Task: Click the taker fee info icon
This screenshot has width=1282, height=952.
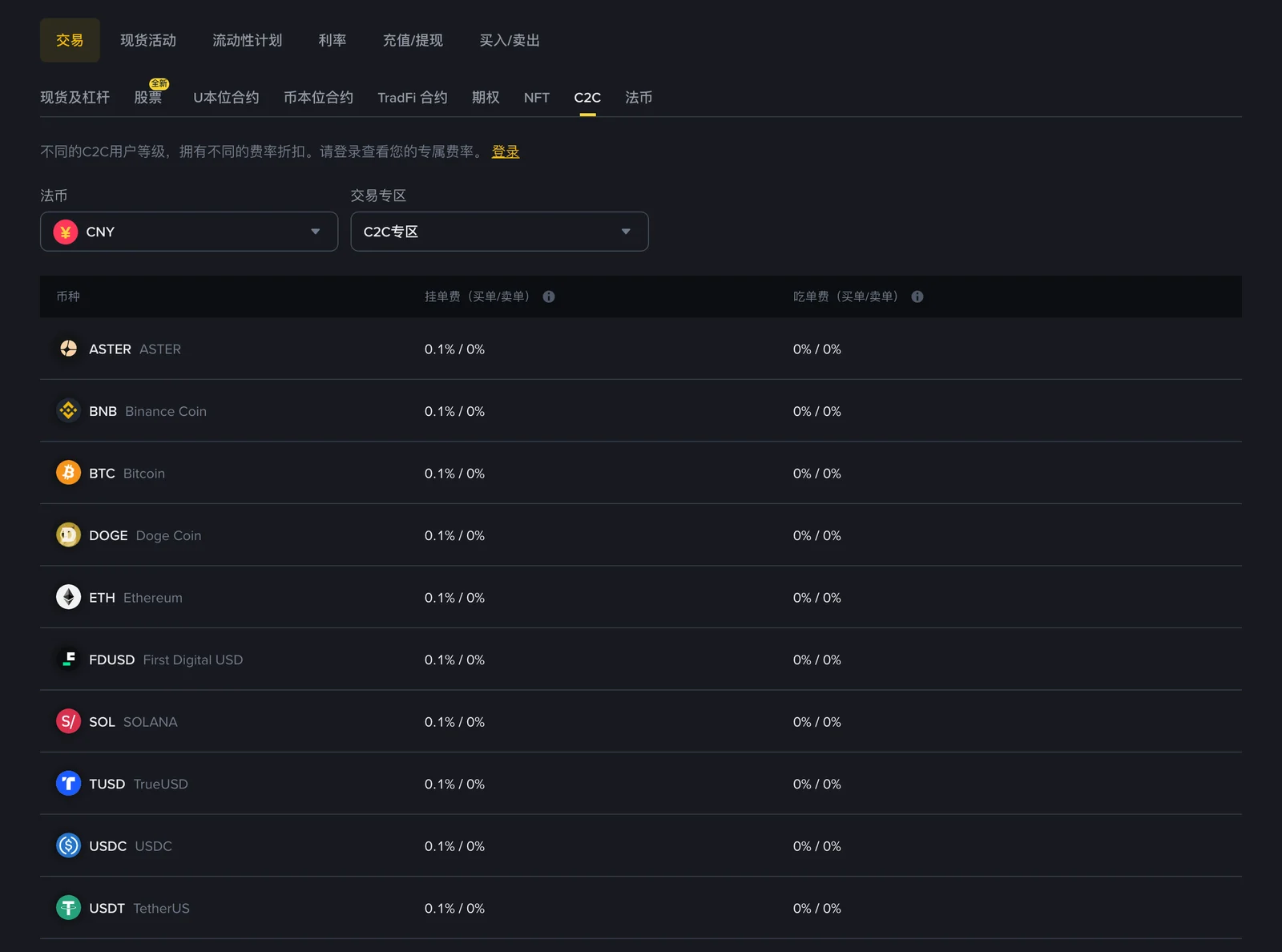Action: click(917, 296)
